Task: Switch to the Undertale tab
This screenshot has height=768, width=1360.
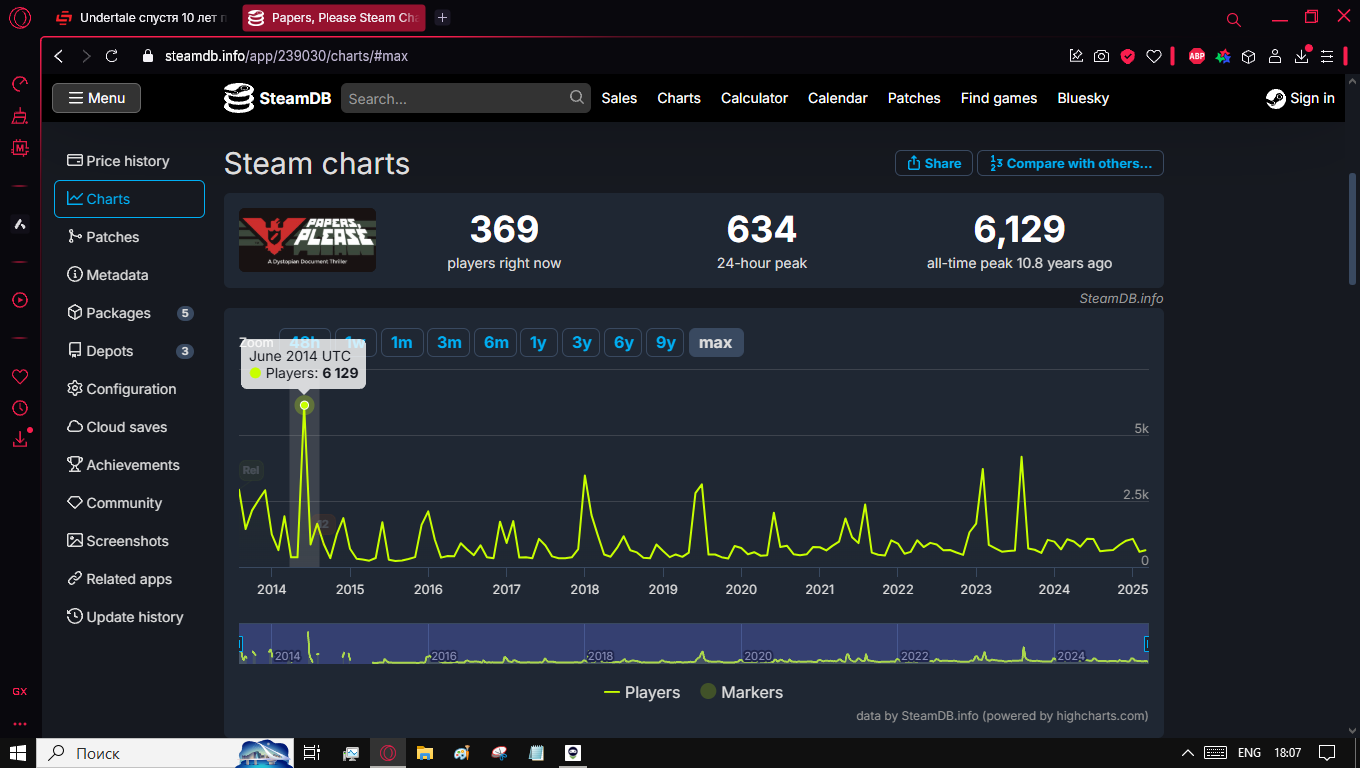Action: tap(142, 18)
